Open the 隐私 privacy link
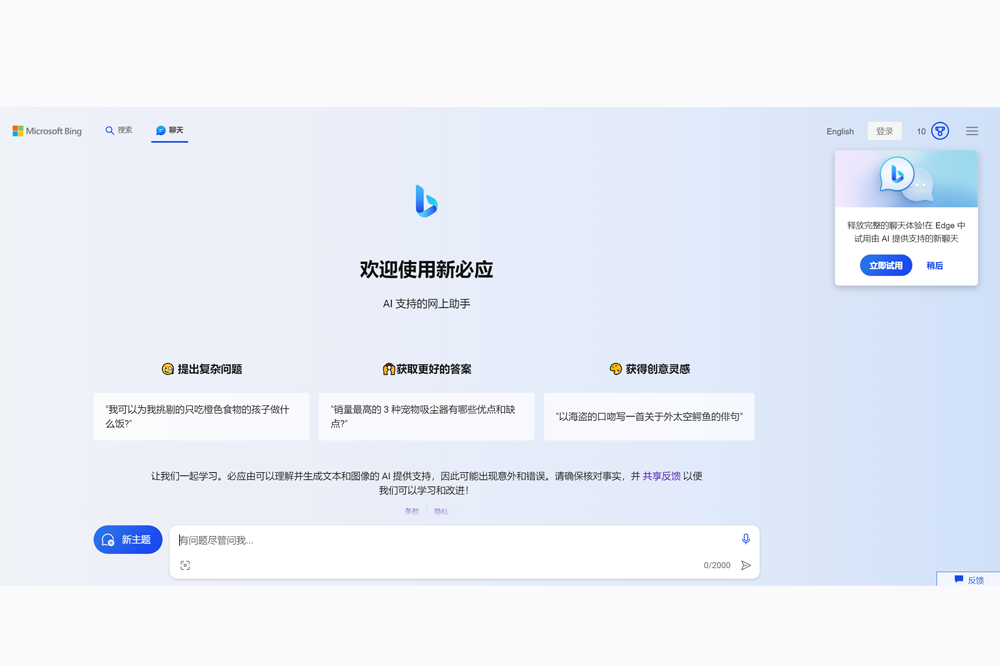Viewport: 1000px width, 666px height. pos(441,511)
